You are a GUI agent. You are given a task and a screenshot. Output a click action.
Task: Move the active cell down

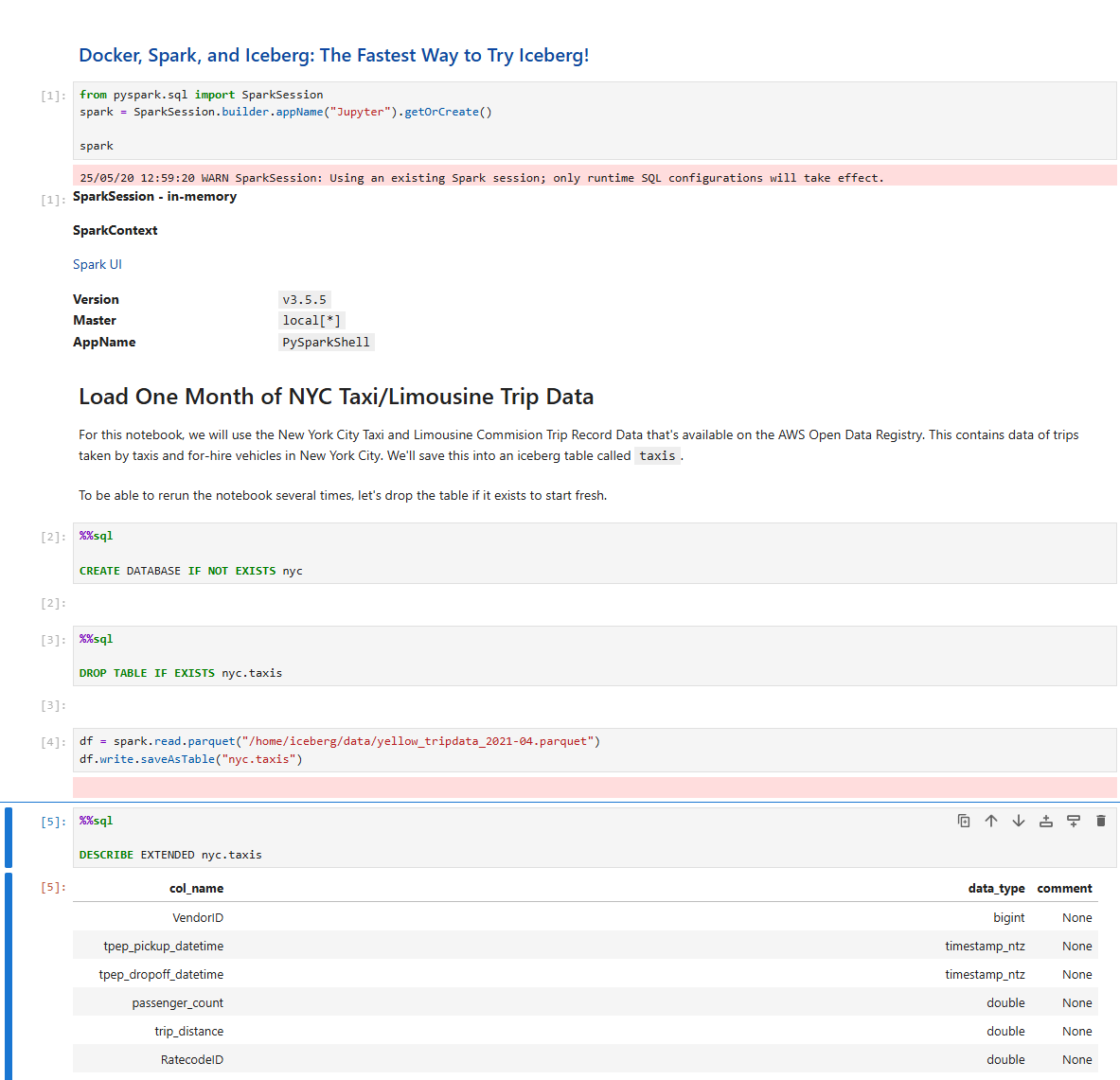click(x=1019, y=821)
